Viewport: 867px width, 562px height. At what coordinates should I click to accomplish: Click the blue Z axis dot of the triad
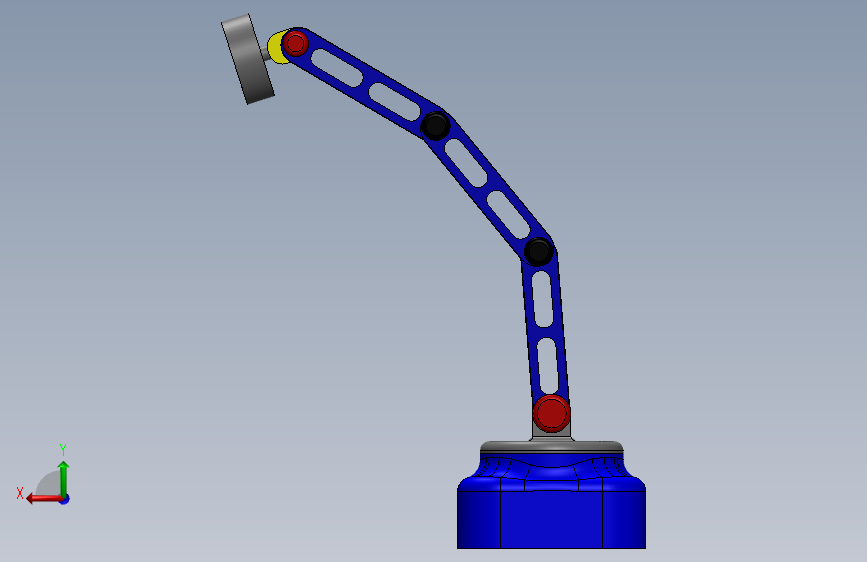tap(65, 499)
